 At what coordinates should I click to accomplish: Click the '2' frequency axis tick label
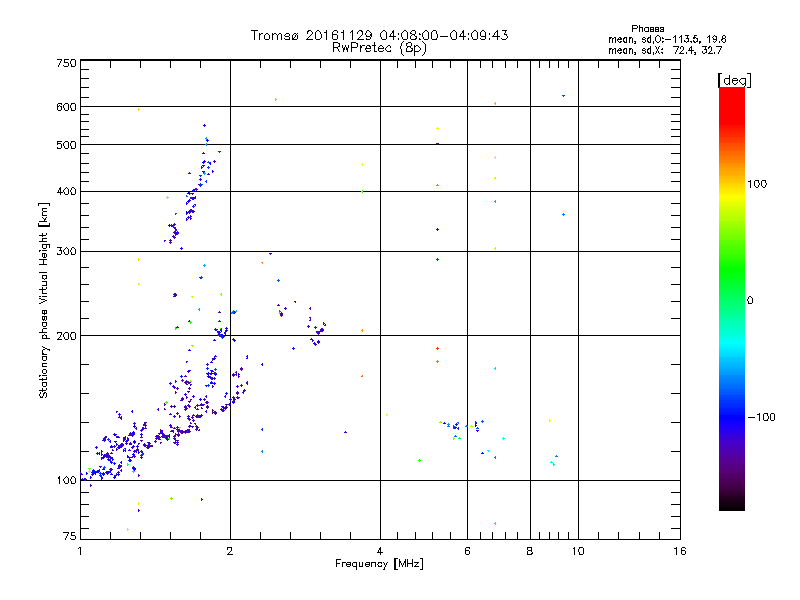tap(230, 551)
